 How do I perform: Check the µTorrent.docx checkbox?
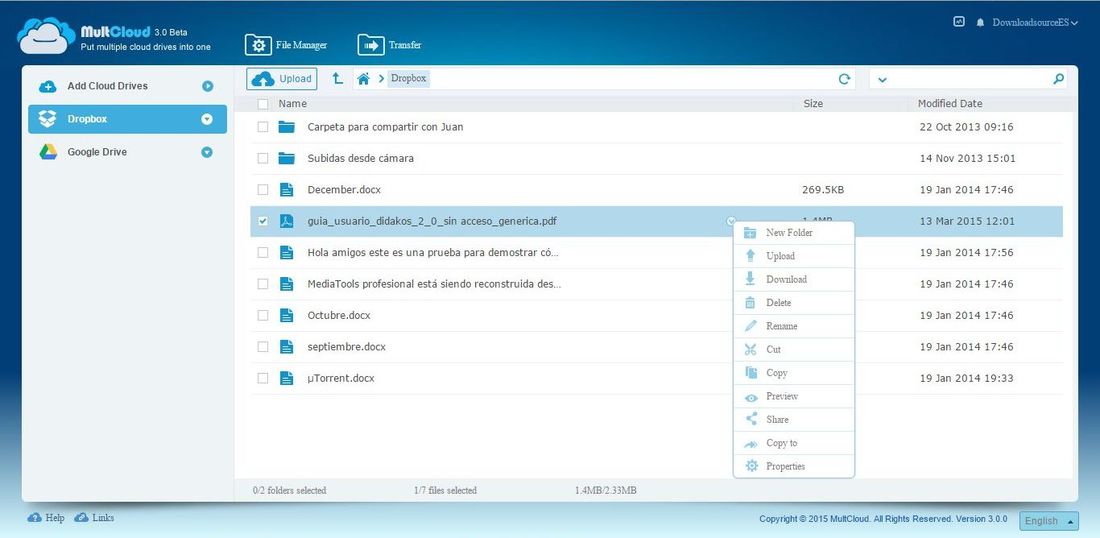262,378
